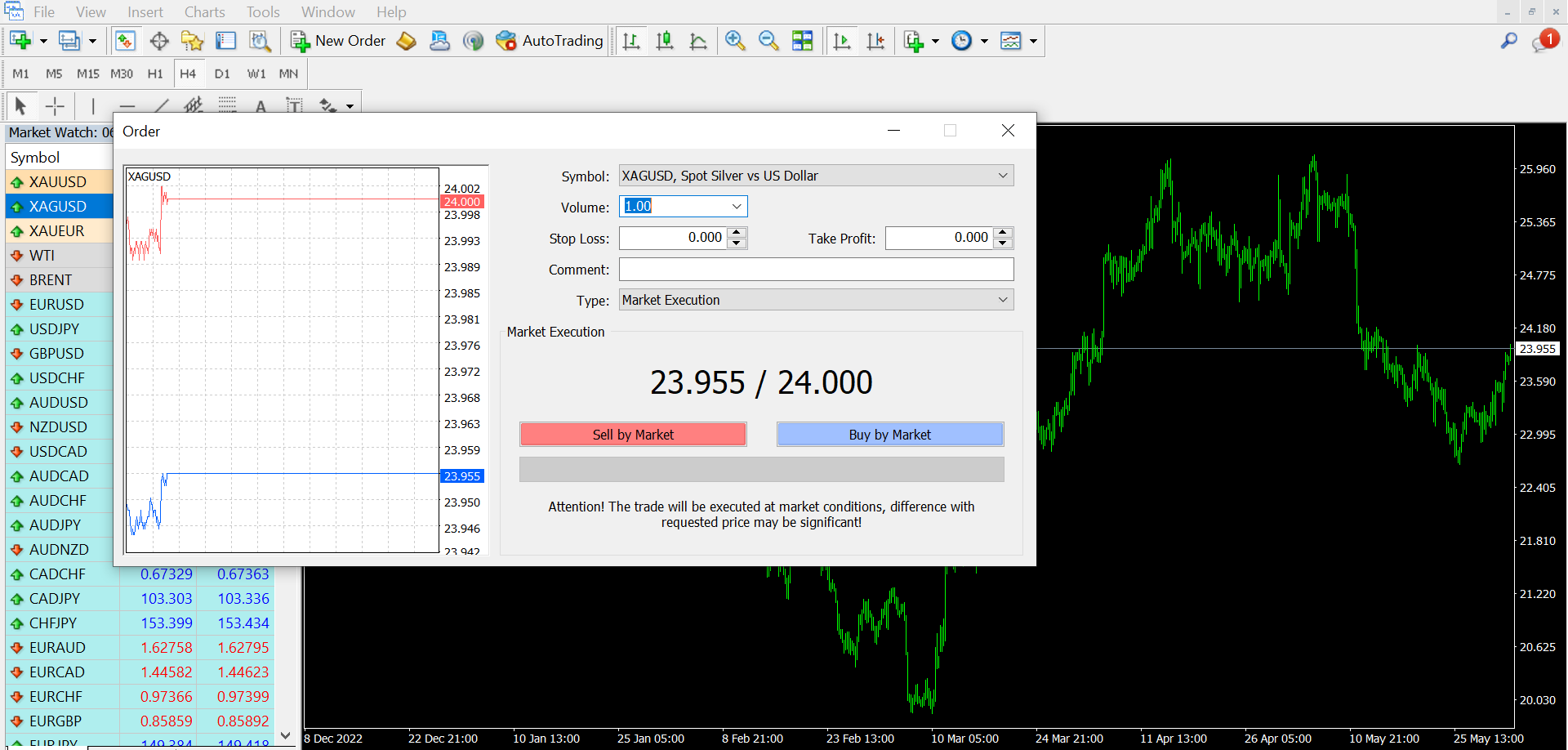Viewport: 1568px width, 750px height.
Task: Click the New Order toolbar button
Action: pyautogui.click(x=338, y=41)
